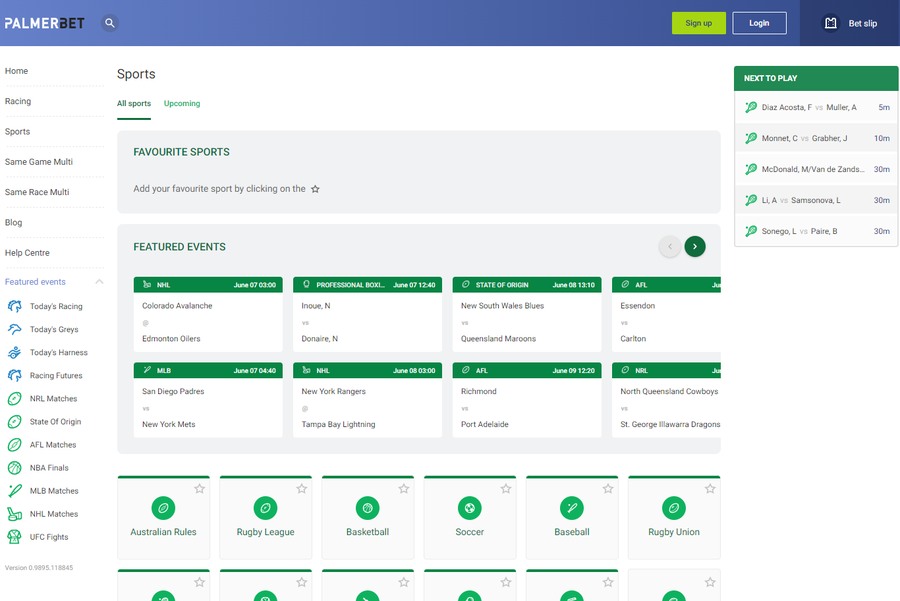Image resolution: width=900 pixels, height=601 pixels.
Task: Open Racing Futures icon
Action: [14, 375]
